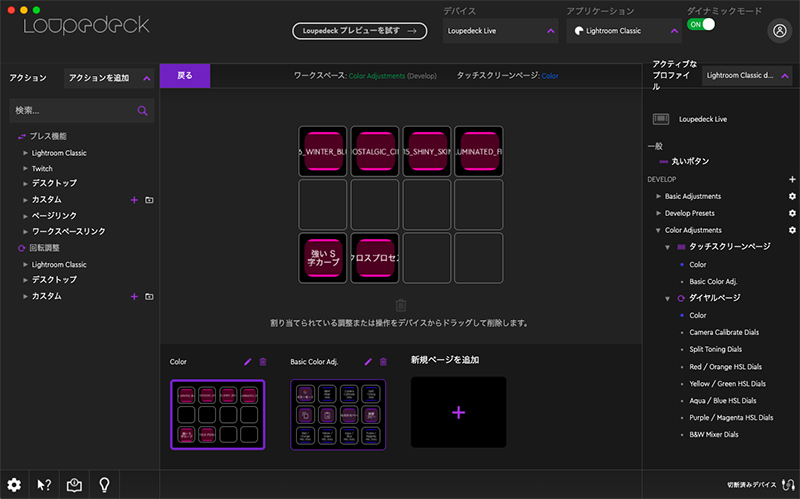Viewport: 800px width, 499px height.
Task: Select Aqua / Blue HSL Dials
Action: (x=723, y=401)
